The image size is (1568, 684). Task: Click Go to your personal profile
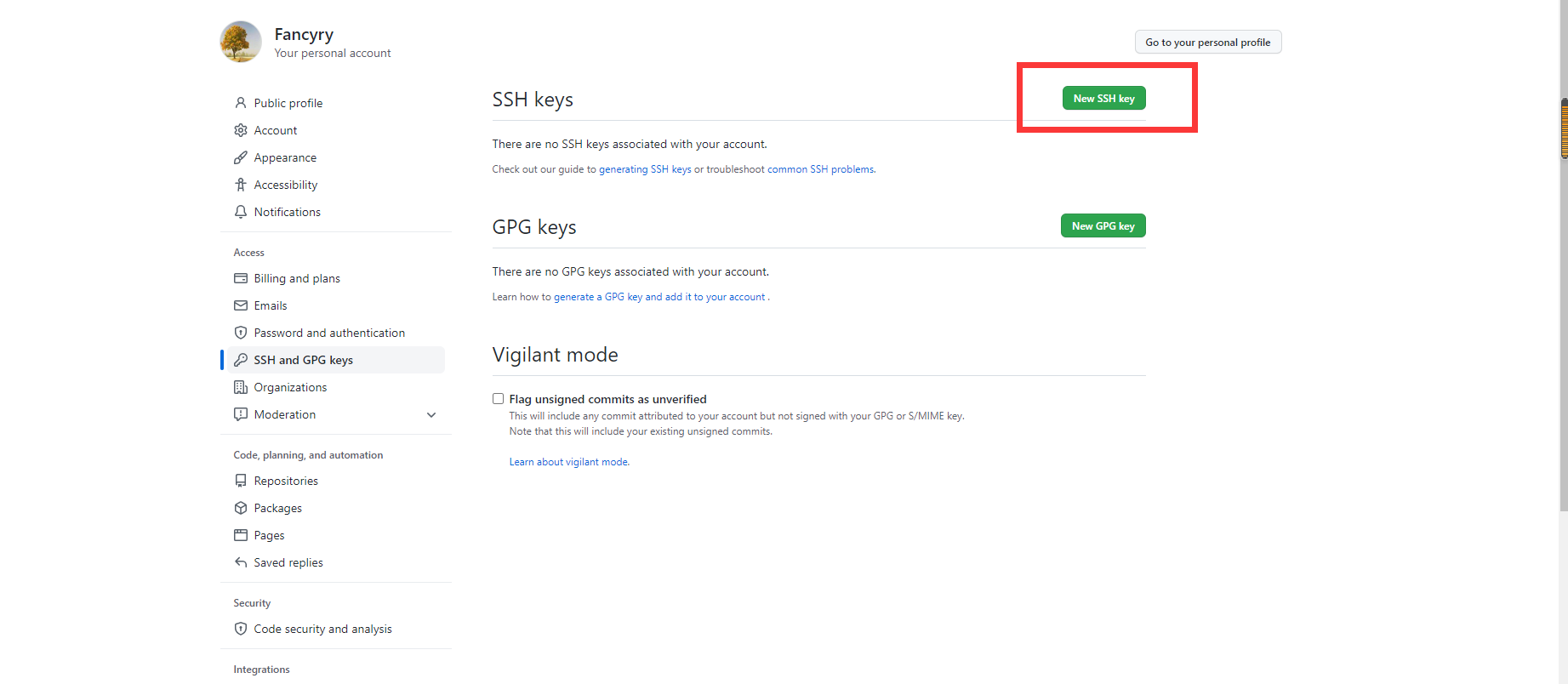click(1207, 43)
